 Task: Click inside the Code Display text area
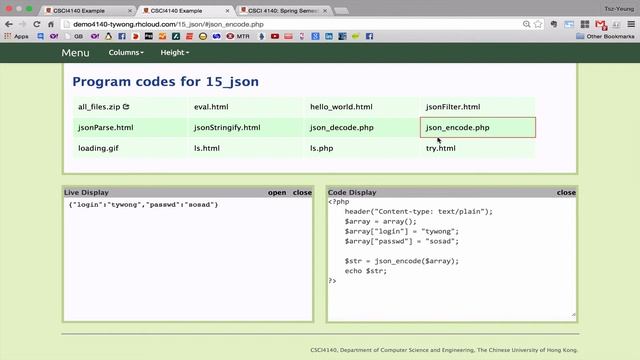point(452,259)
